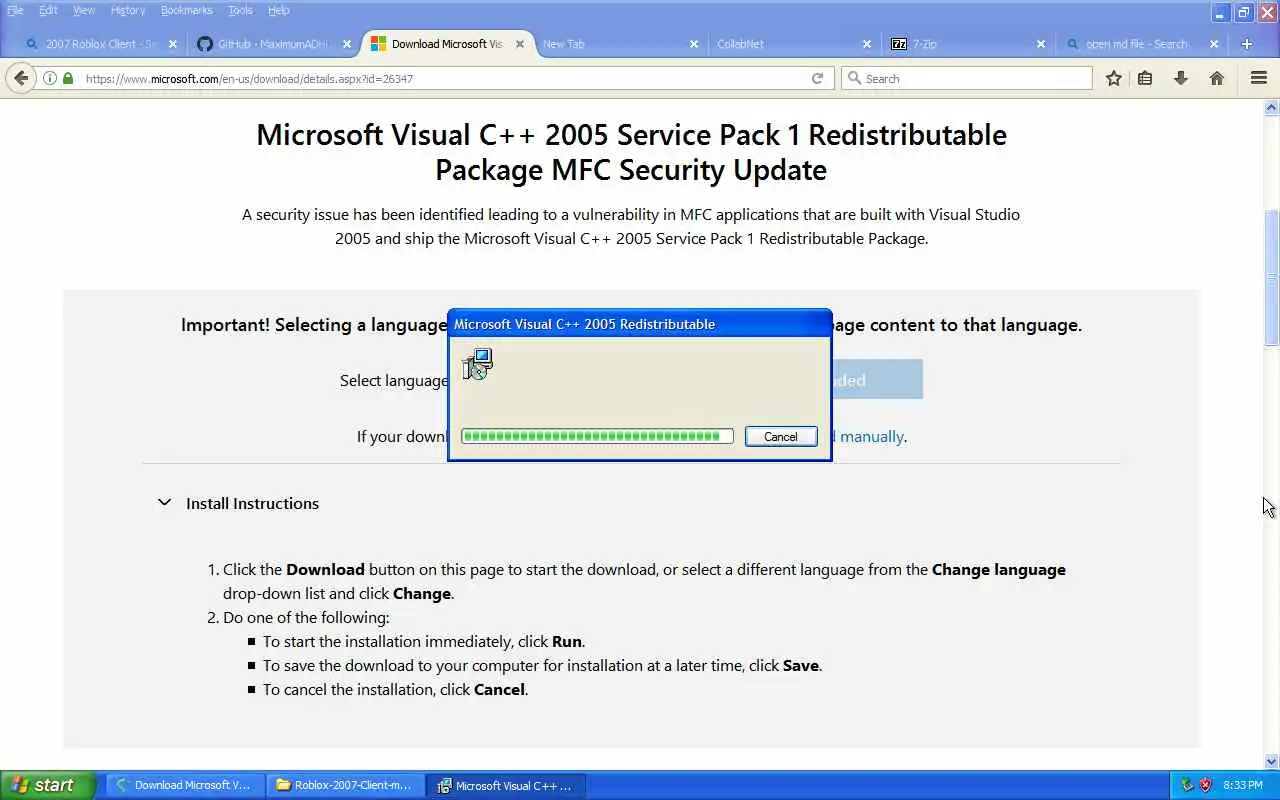Click the installer icon in the dialog
Viewport: 1280px width, 800px height.
pos(478,364)
